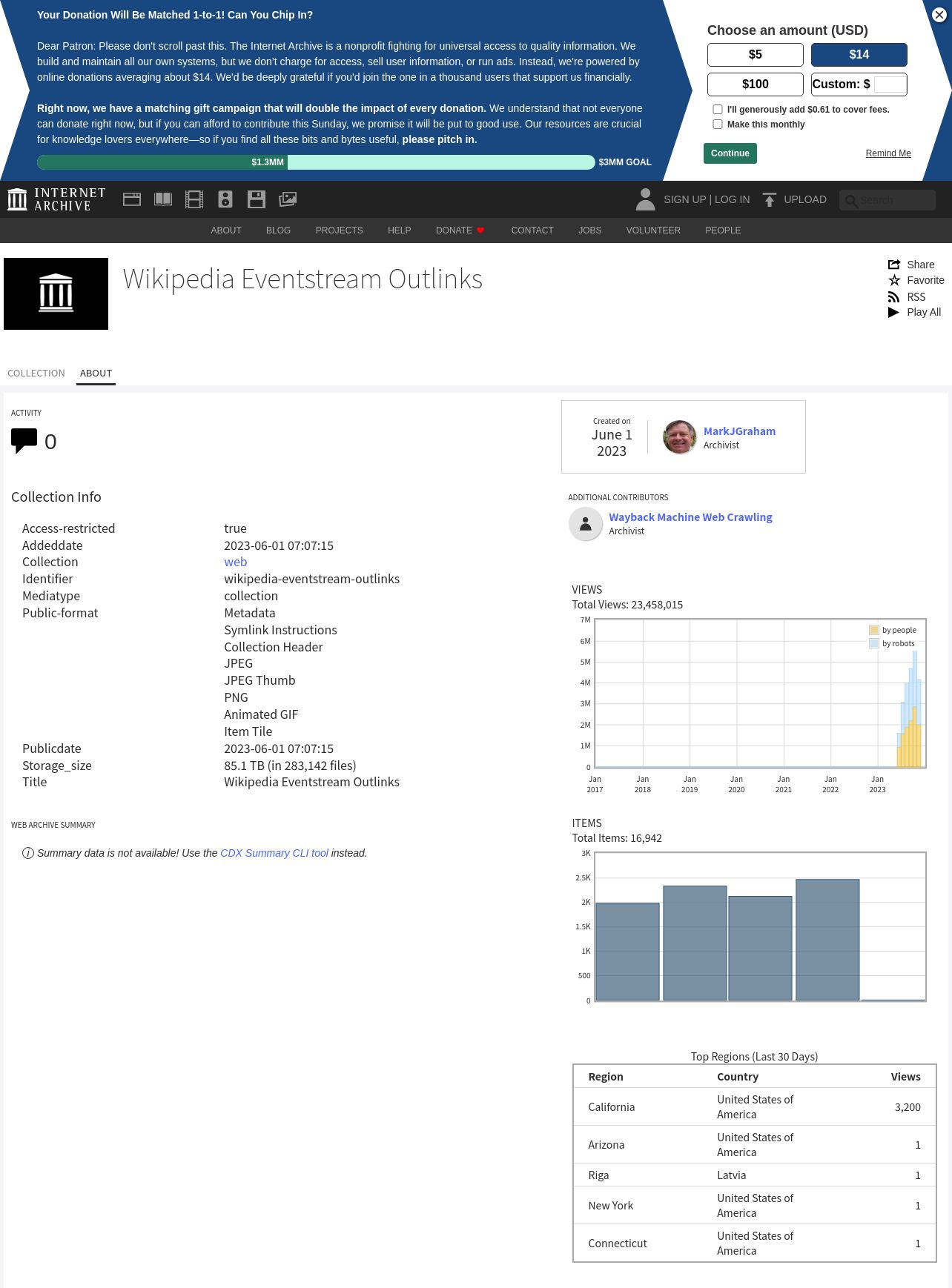Open the Audio speaker icon
Image resolution: width=952 pixels, height=1288 pixels.
[225, 199]
